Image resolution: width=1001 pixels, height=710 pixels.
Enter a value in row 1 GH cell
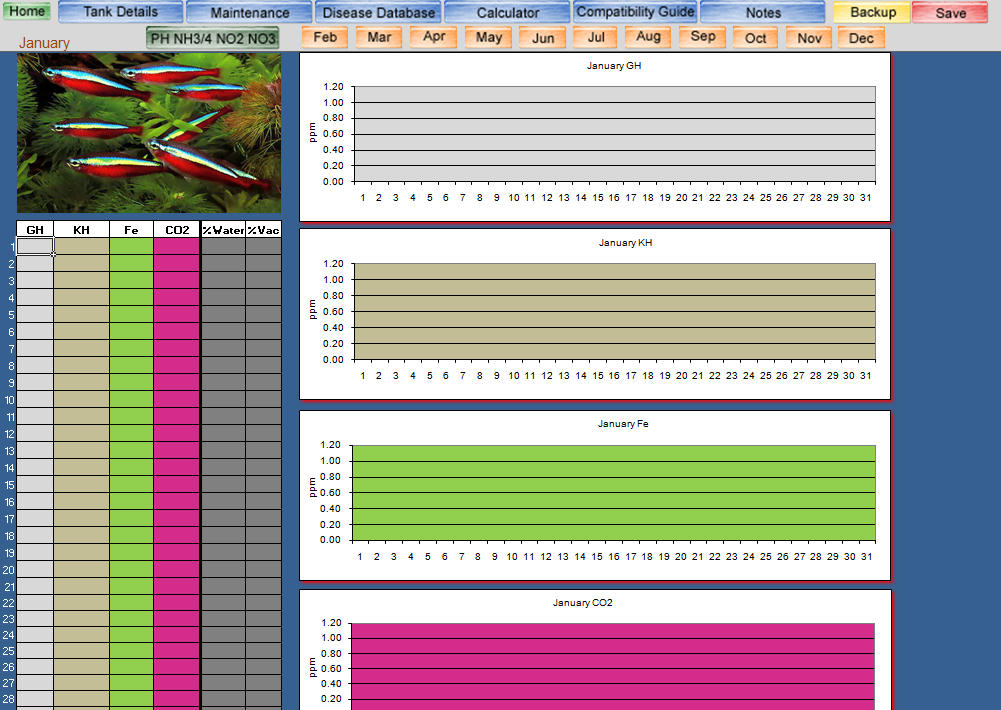[x=35, y=246]
